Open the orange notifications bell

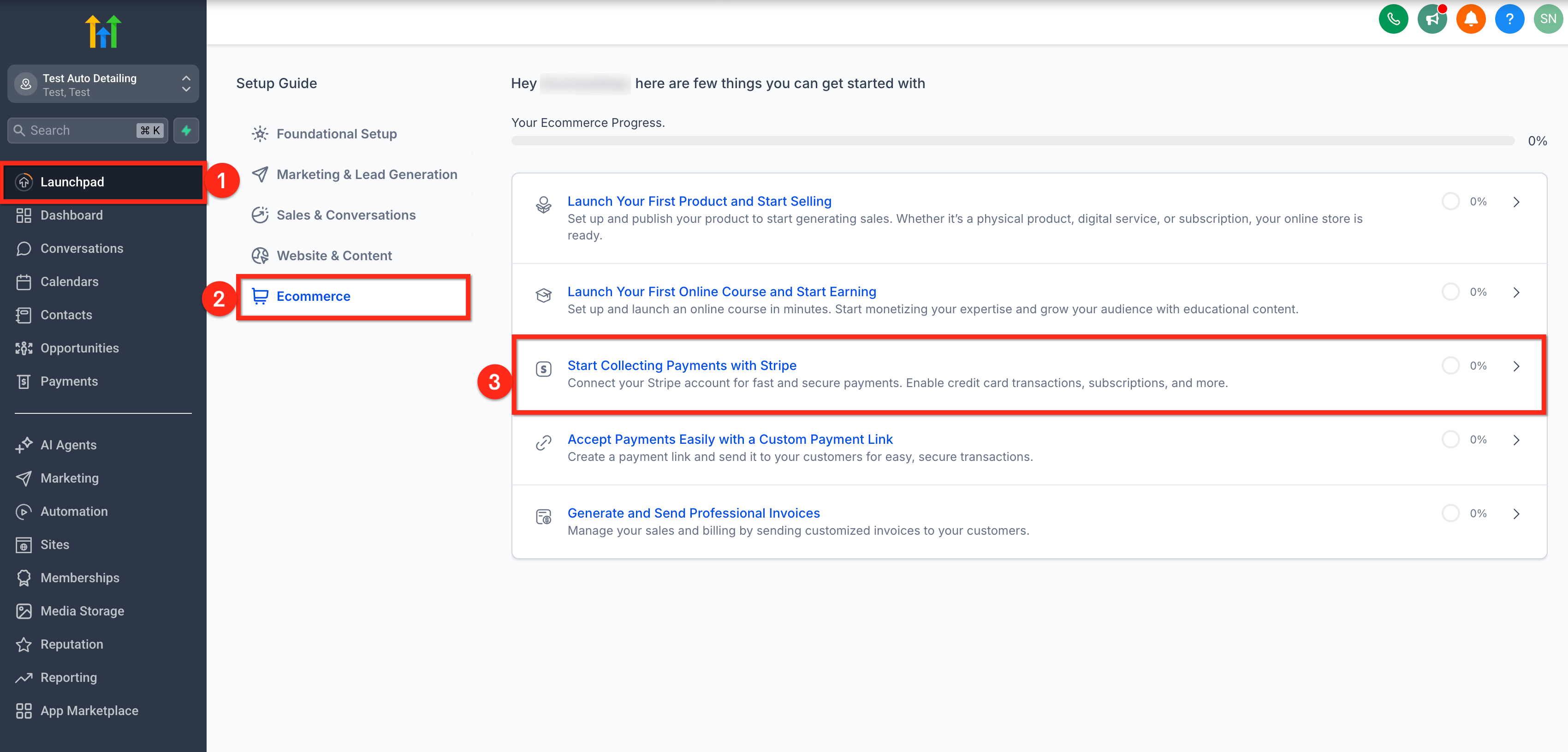[1471, 19]
